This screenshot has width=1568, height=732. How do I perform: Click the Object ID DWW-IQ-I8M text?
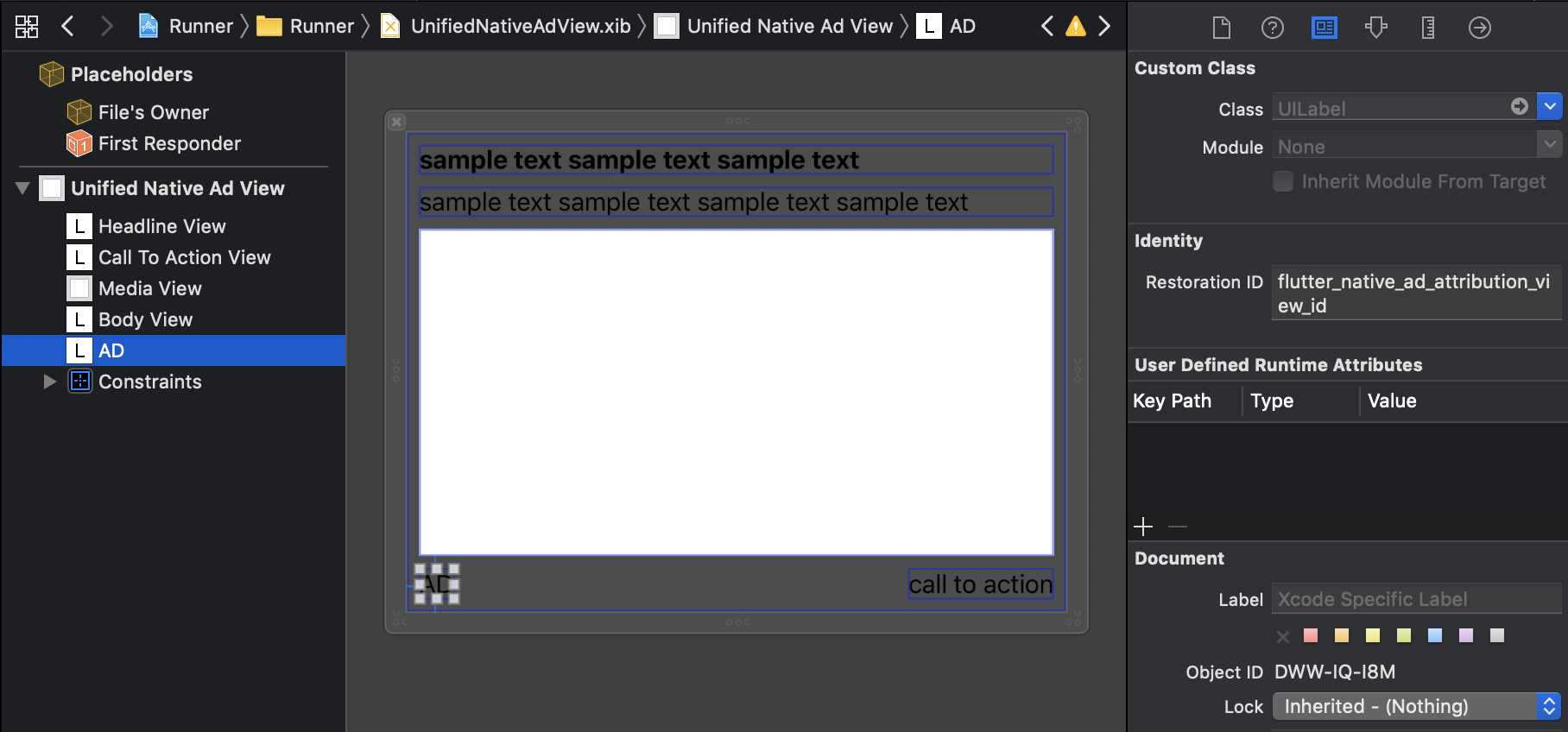coord(1335,672)
